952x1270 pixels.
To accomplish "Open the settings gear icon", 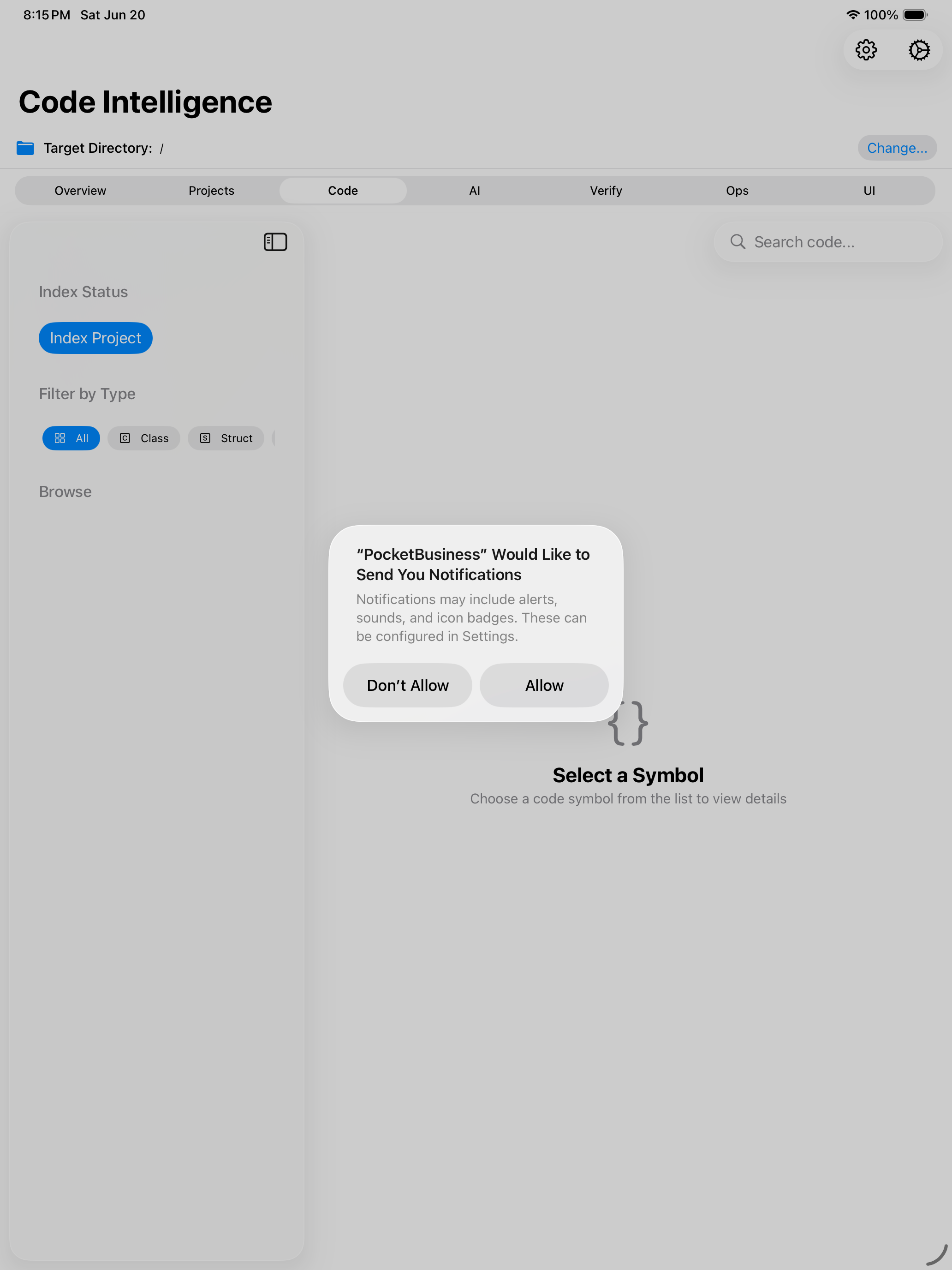I will click(866, 50).
